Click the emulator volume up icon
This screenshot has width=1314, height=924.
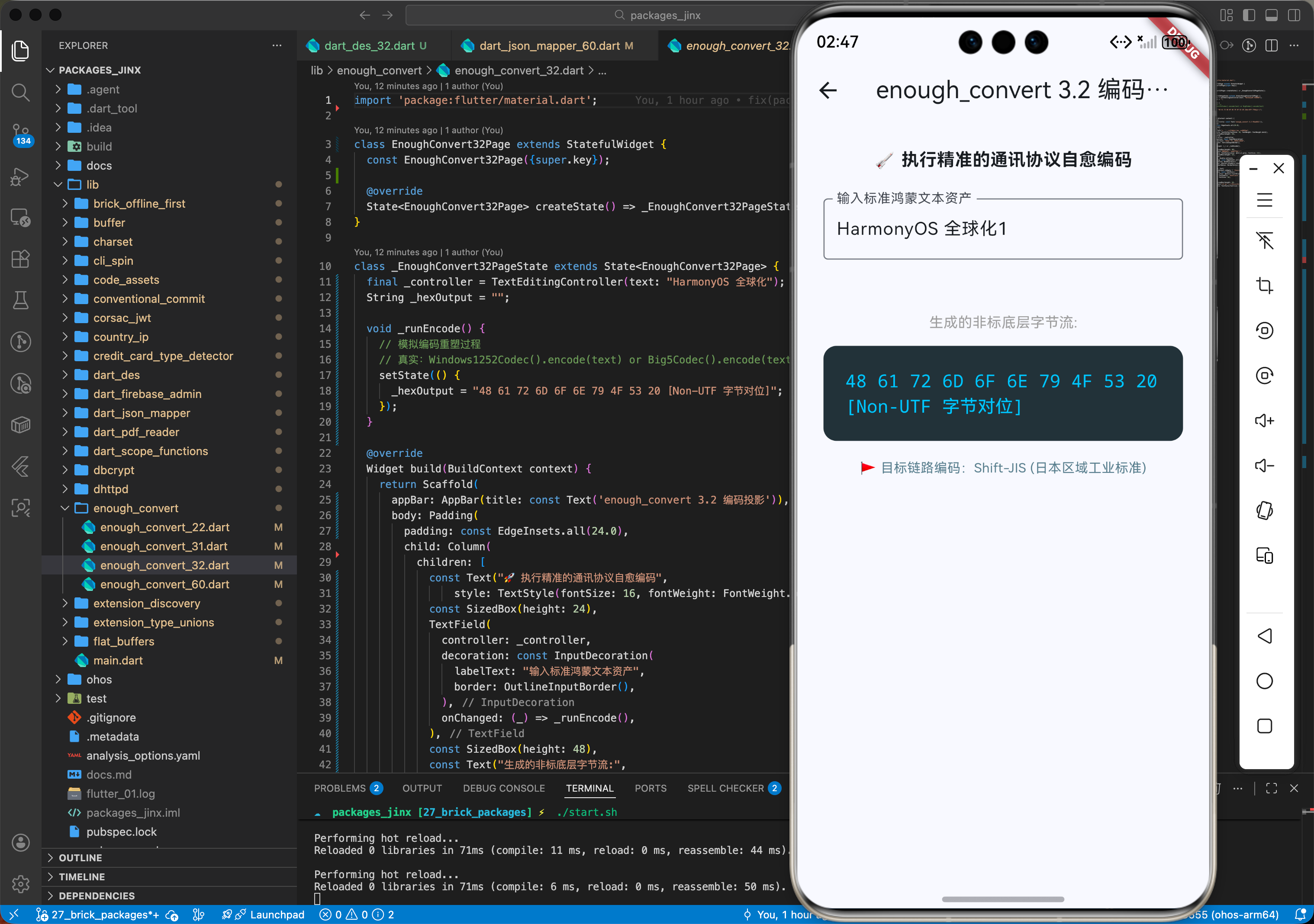(x=1264, y=420)
